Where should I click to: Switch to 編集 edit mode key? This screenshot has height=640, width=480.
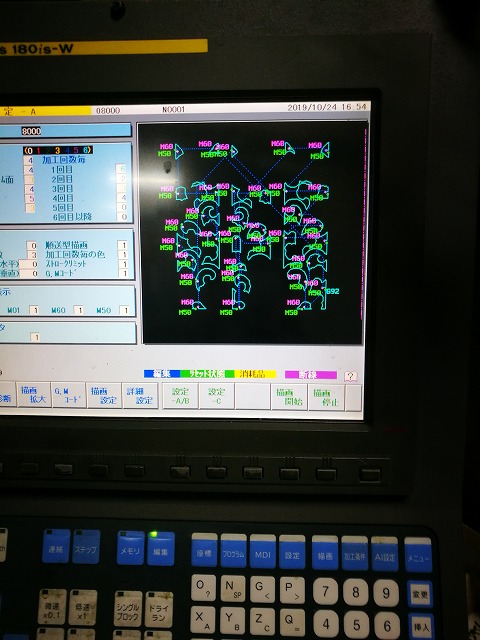tap(161, 548)
